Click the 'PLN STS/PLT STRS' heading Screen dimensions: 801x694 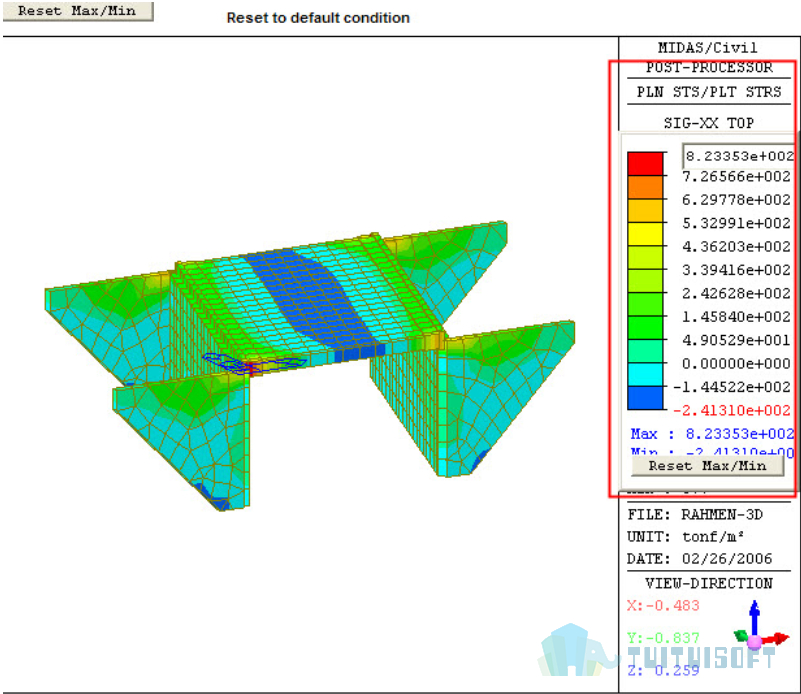tap(709, 92)
